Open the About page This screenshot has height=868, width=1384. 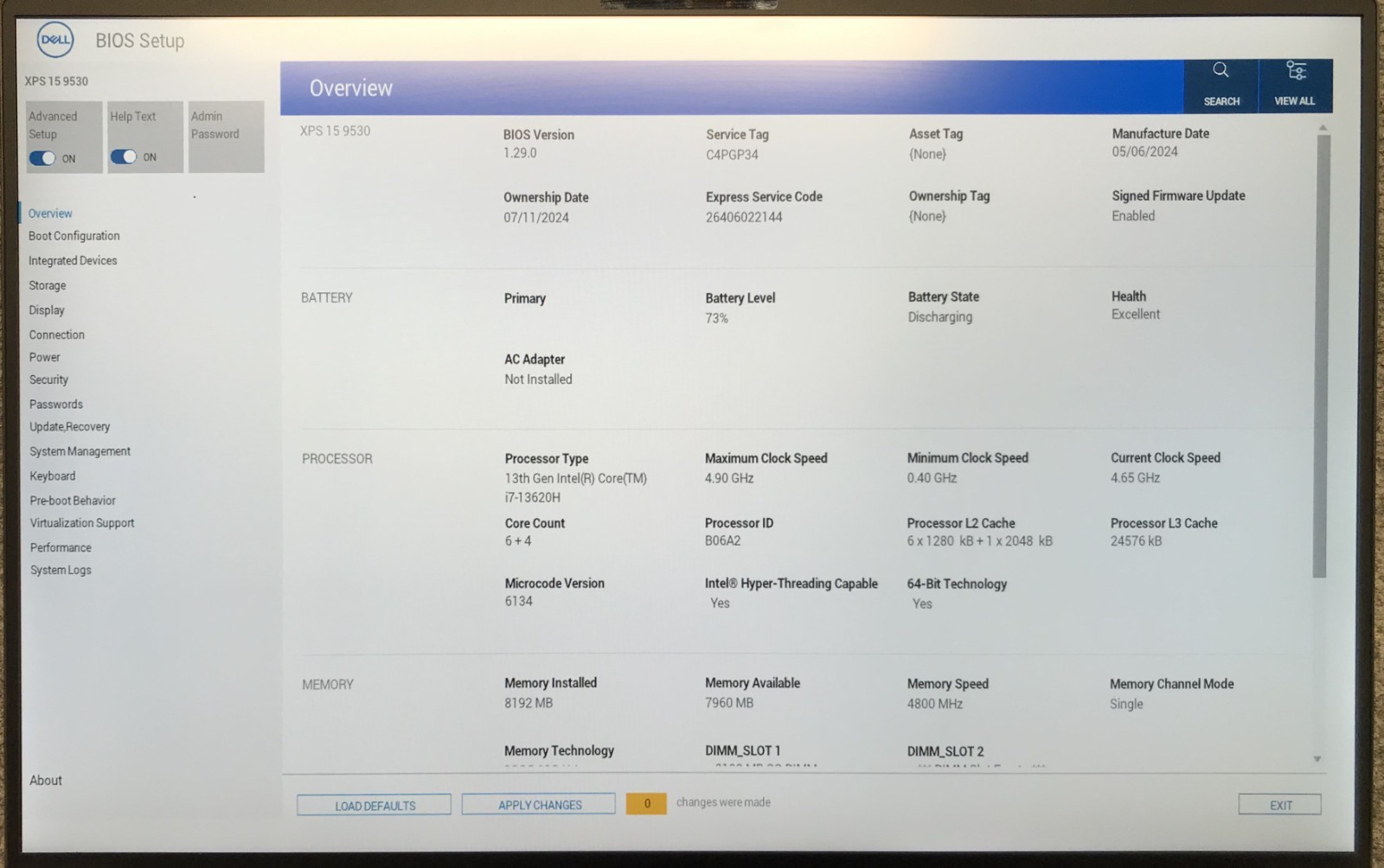46,781
